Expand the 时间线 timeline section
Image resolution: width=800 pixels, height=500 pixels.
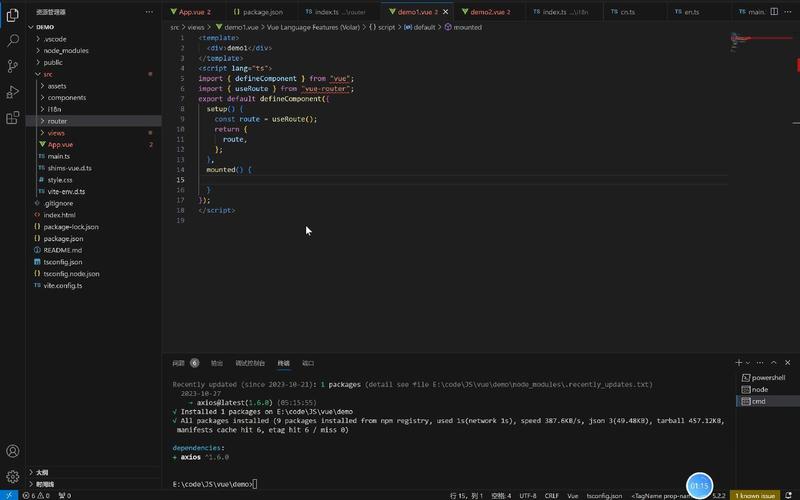94,484
